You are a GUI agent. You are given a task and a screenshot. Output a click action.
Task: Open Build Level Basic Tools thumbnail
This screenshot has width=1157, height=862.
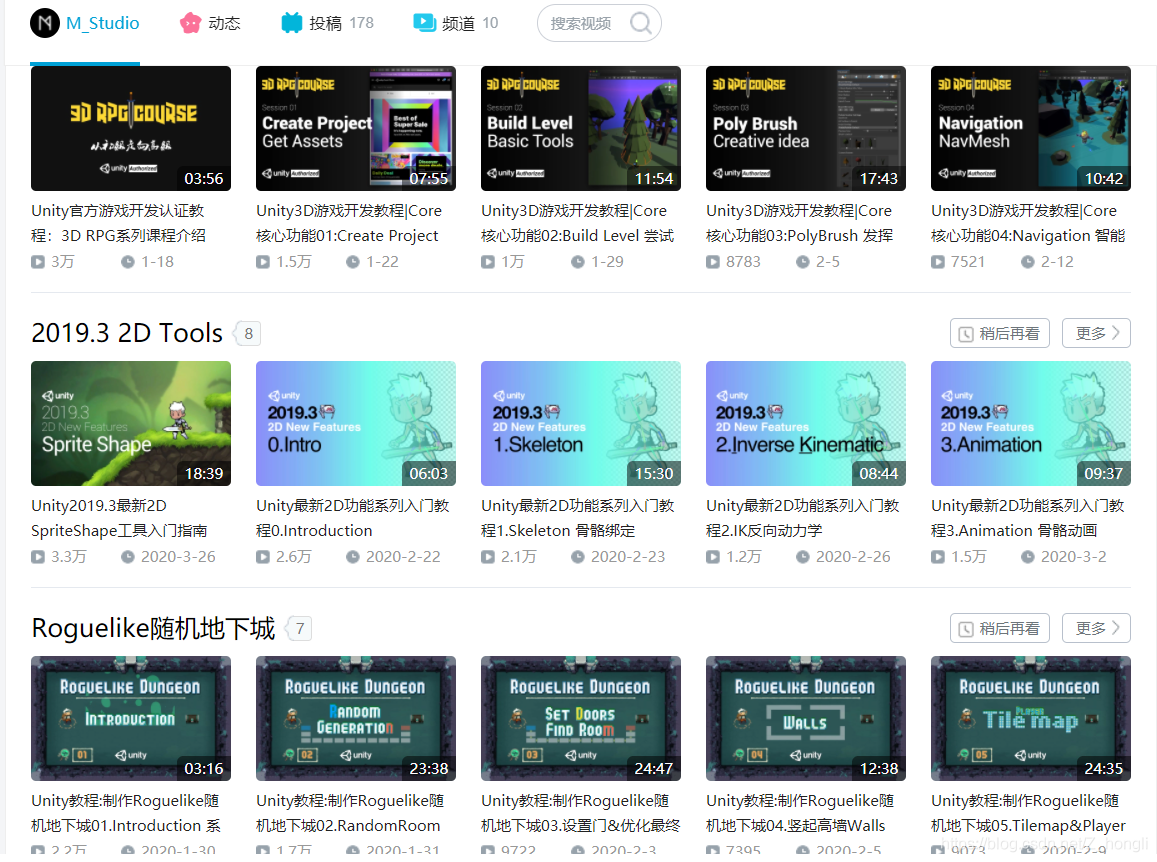pos(581,128)
